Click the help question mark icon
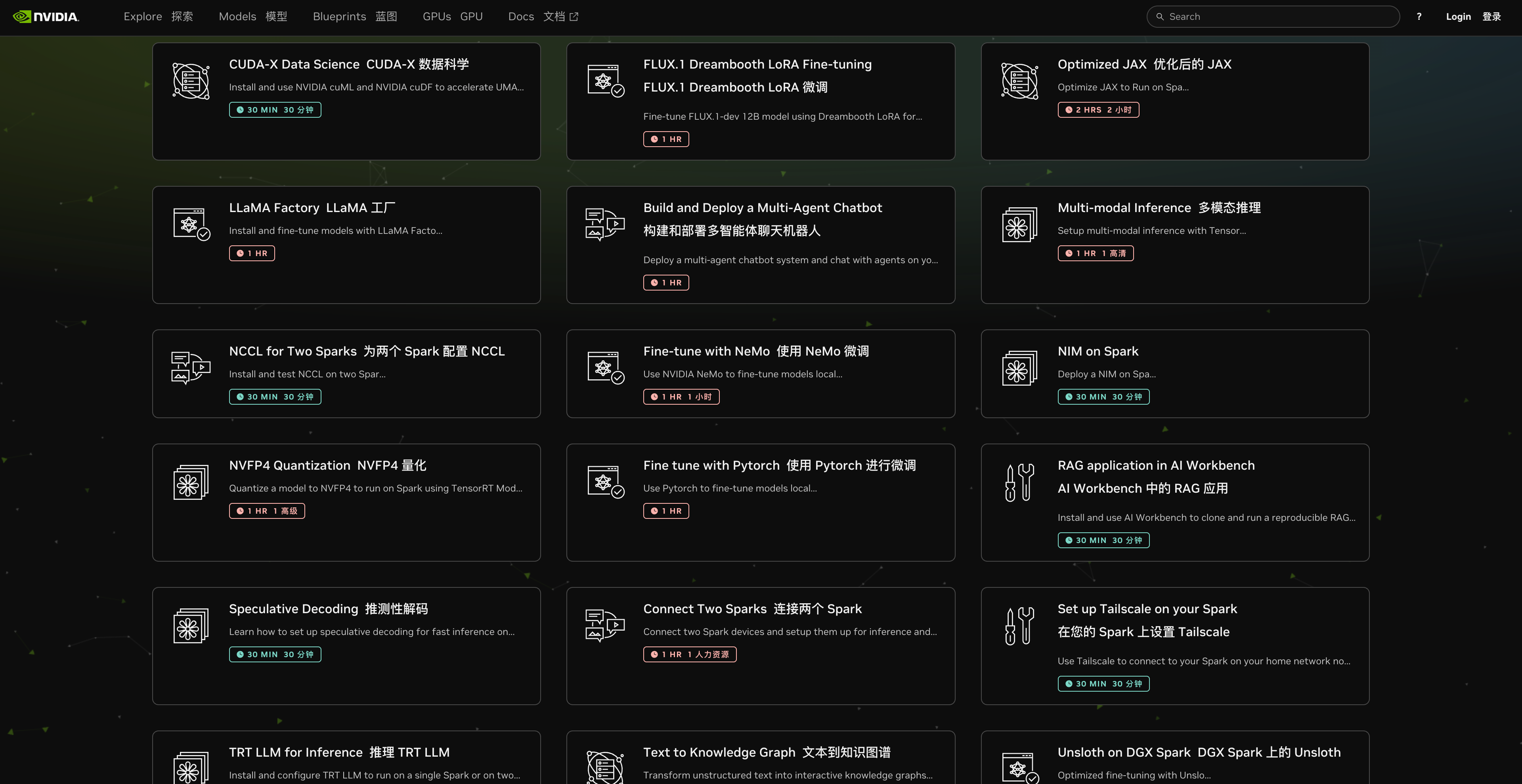Screen dimensions: 1522x784 click(x=1419, y=16)
